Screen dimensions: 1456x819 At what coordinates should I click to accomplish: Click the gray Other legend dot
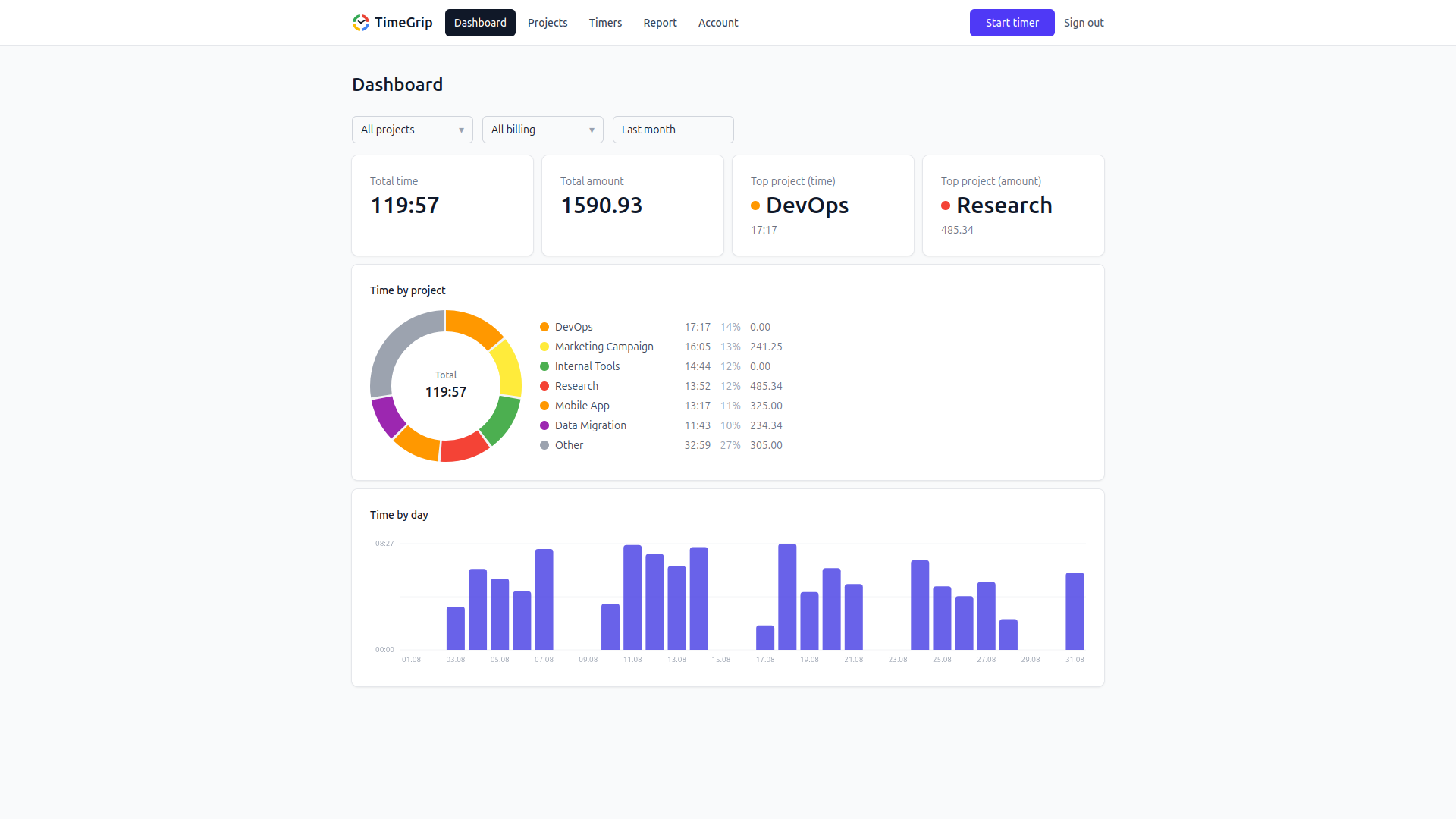pos(544,445)
